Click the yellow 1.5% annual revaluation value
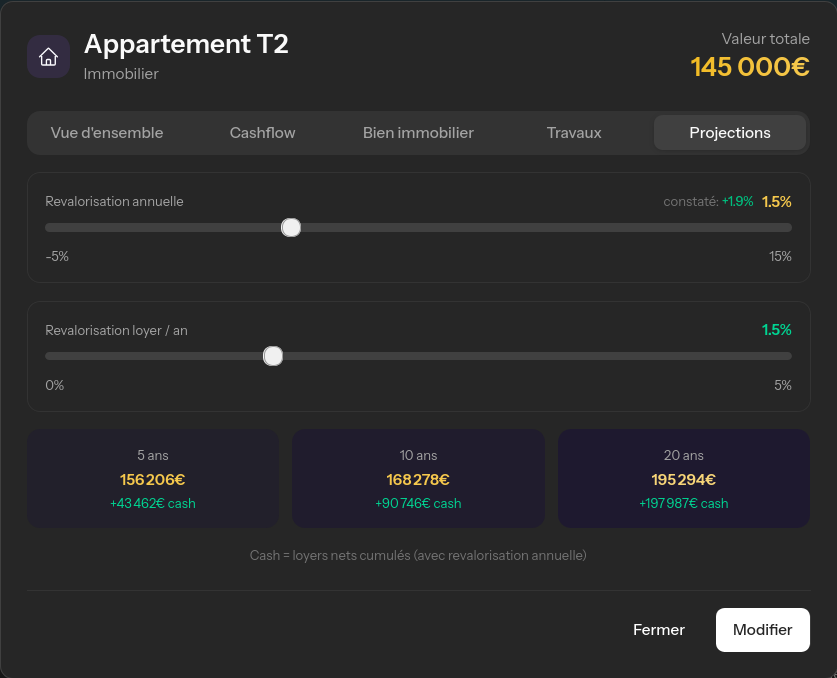837x678 pixels. [x=777, y=201]
